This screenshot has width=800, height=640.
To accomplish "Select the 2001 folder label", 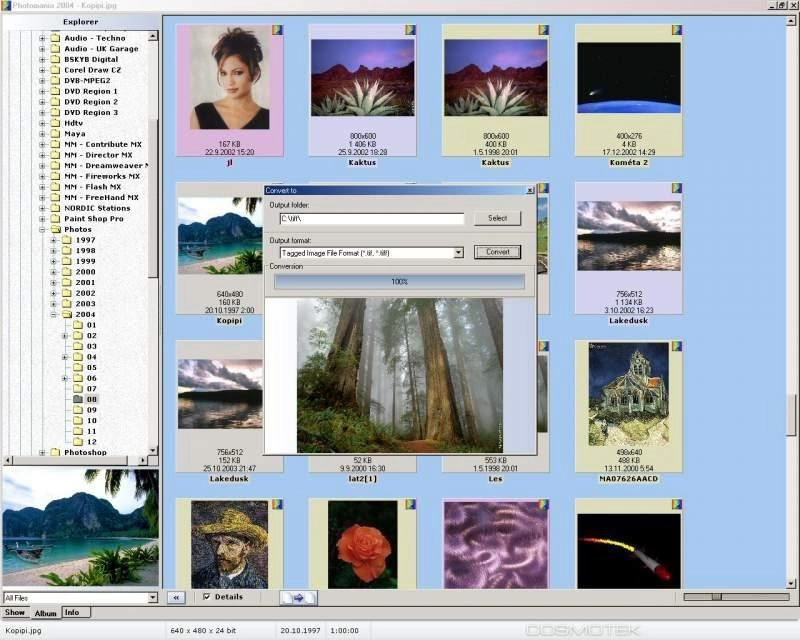I will (x=85, y=282).
